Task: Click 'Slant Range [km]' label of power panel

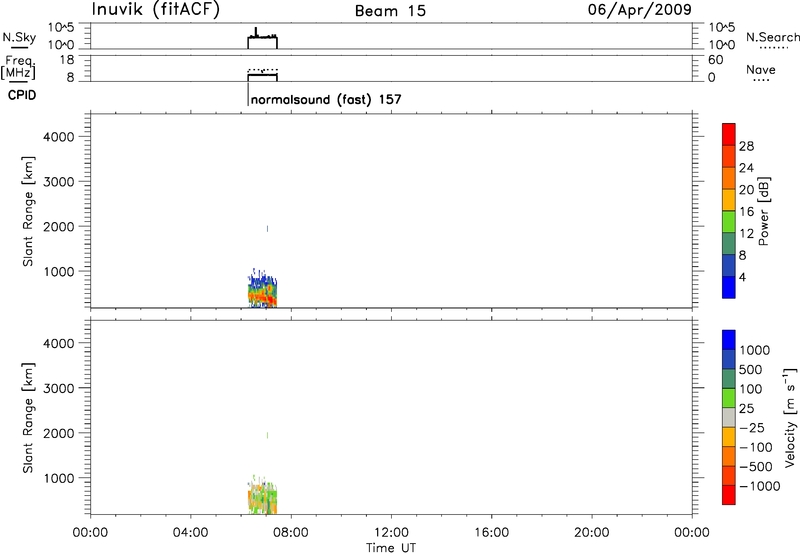Action: (28, 211)
